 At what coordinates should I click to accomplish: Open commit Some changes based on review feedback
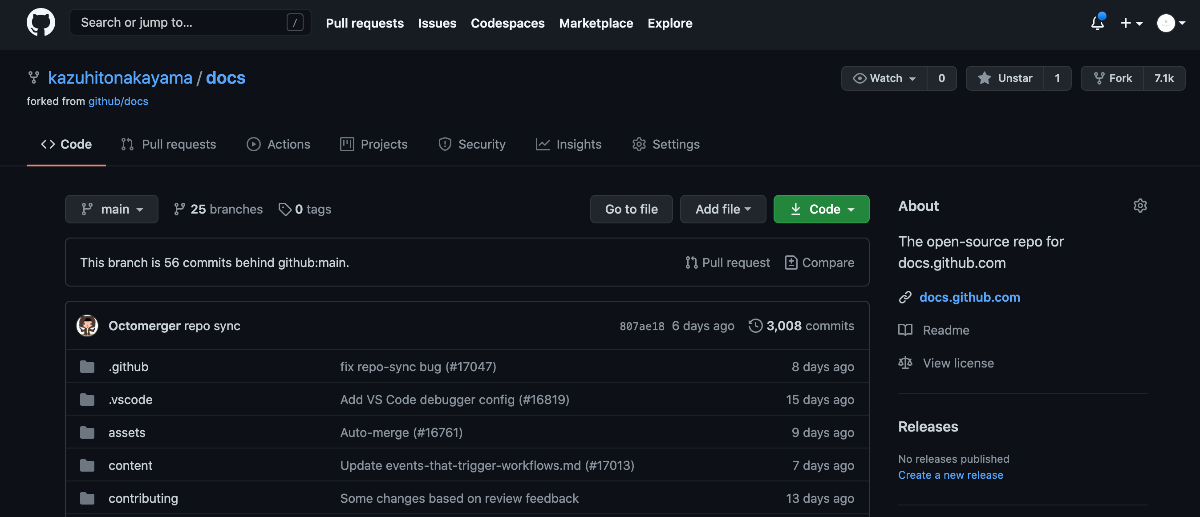(459, 499)
